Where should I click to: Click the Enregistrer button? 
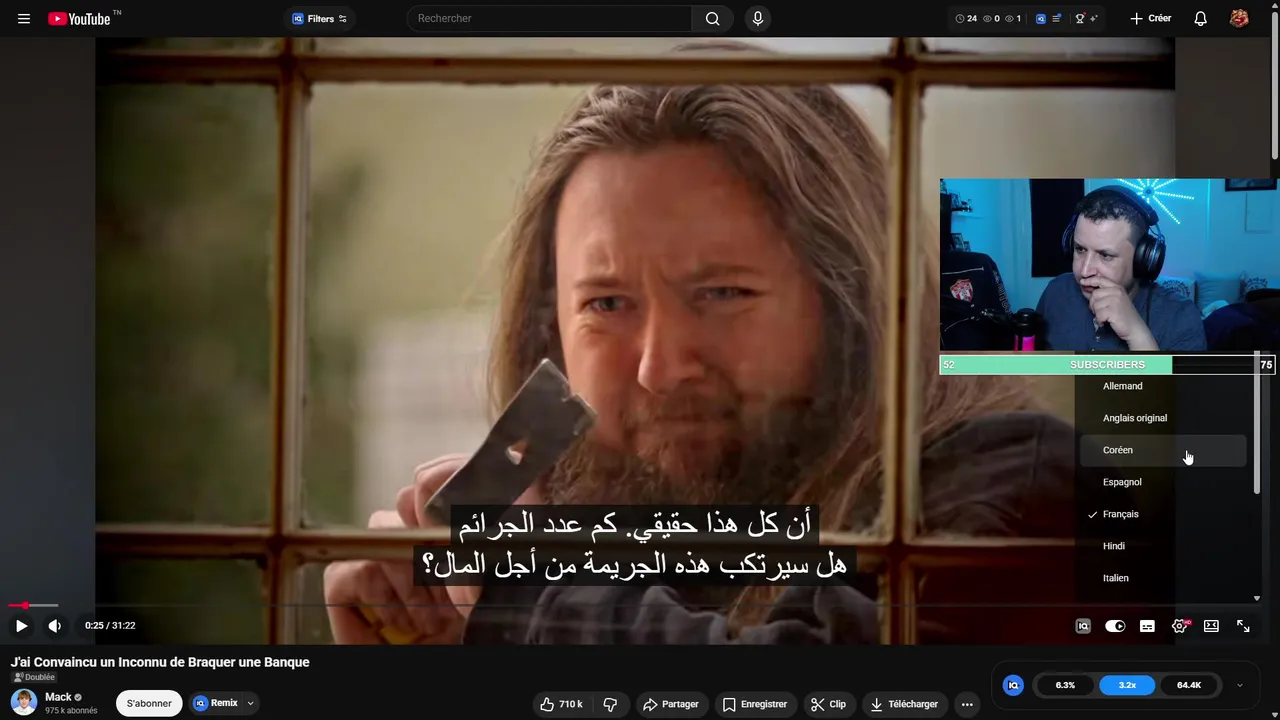tap(755, 704)
